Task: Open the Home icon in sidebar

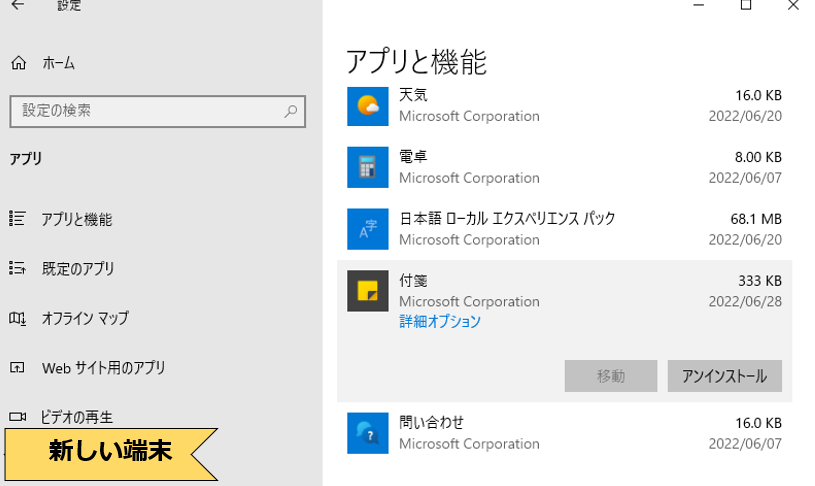Action: (19, 63)
